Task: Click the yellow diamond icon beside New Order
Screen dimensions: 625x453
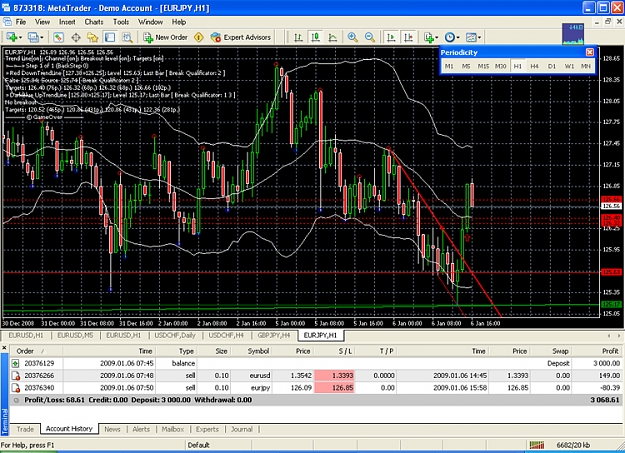Action: click(199, 37)
